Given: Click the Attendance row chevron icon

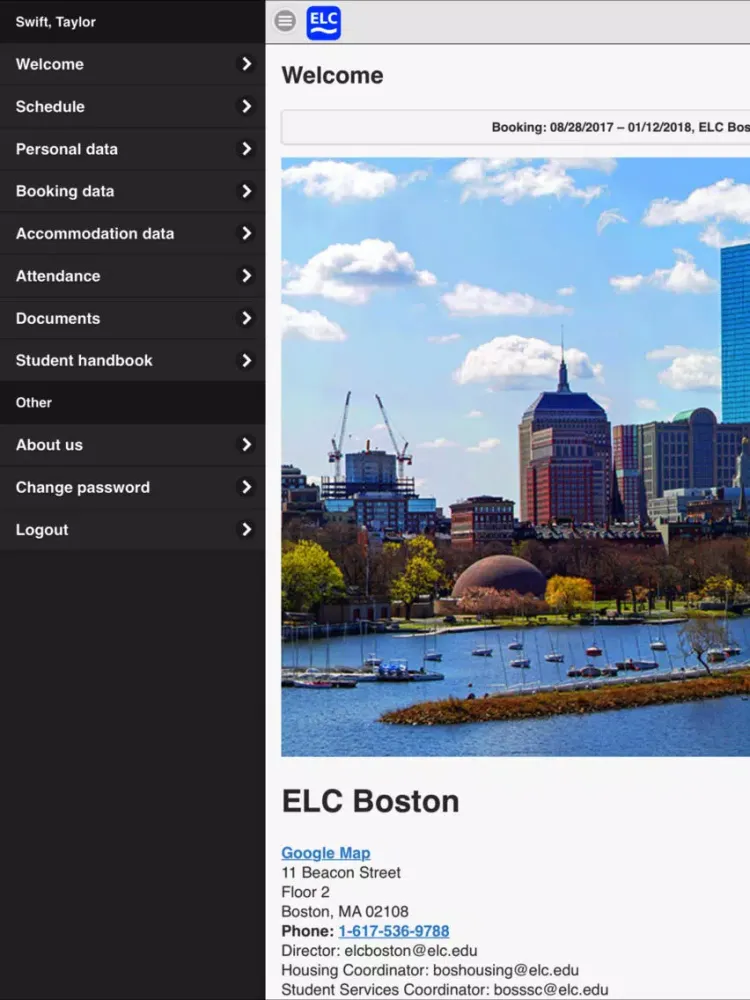Looking at the screenshot, I should point(246,276).
